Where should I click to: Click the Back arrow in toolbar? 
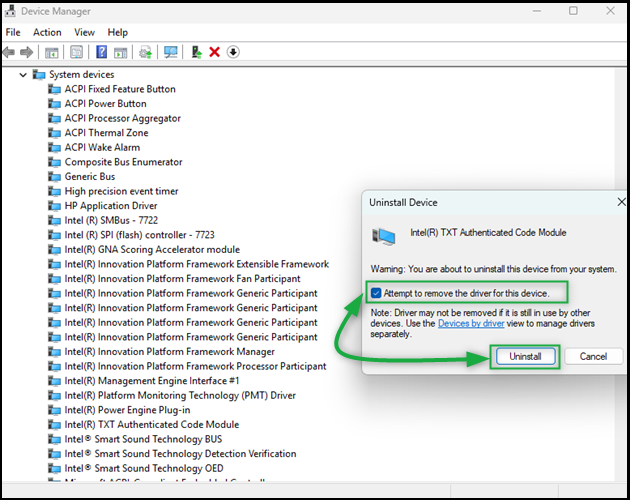[10, 52]
